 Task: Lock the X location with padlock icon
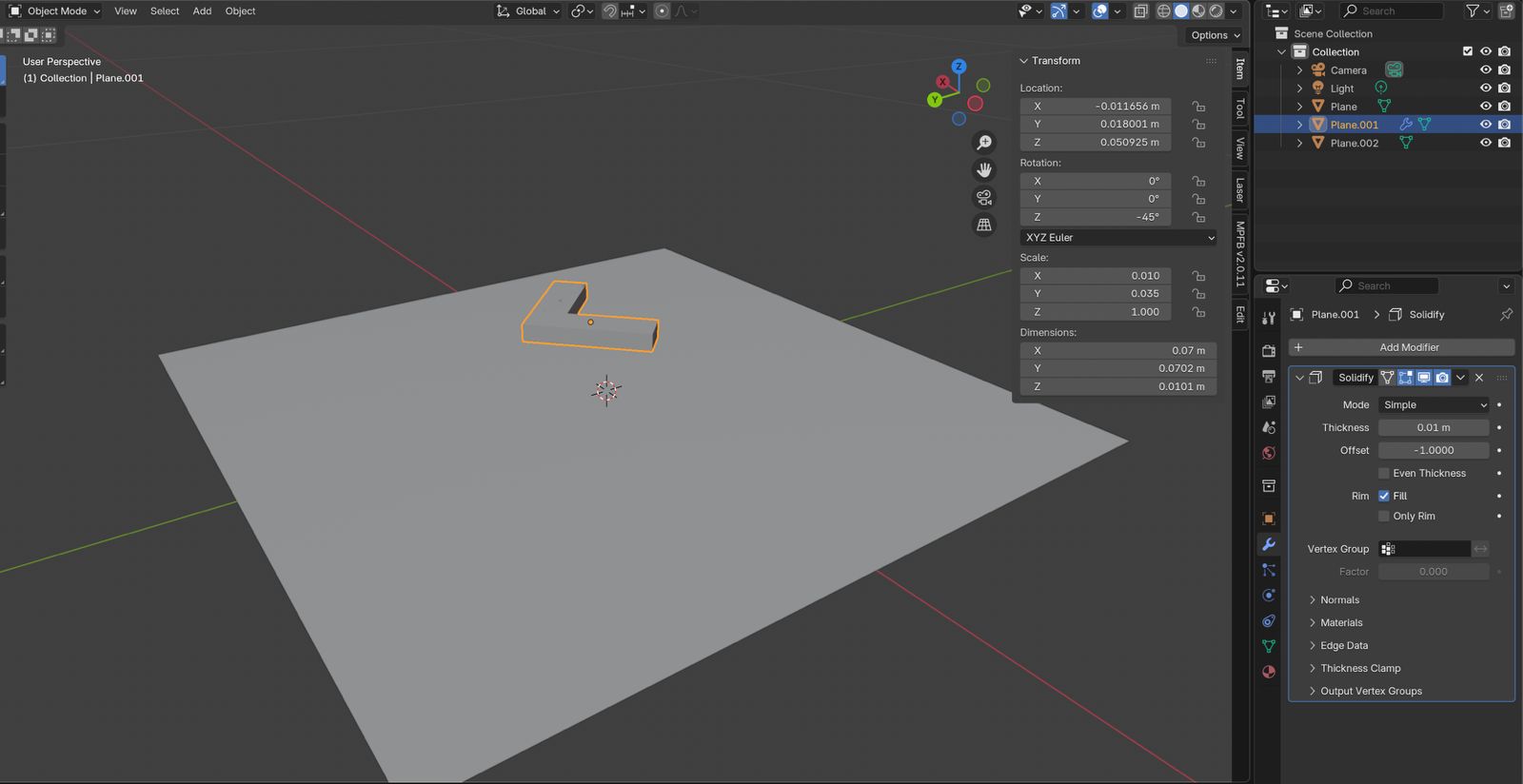click(x=1198, y=107)
